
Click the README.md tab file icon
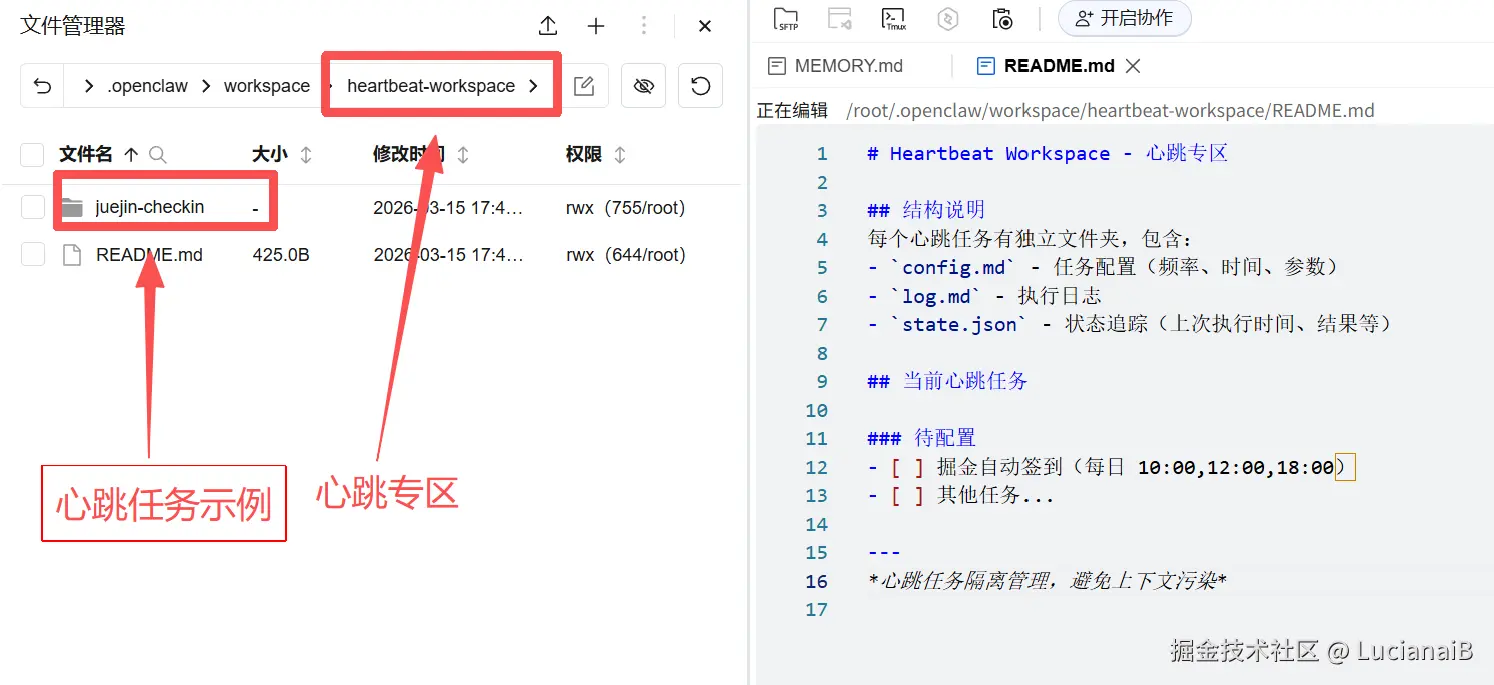pyautogui.click(x=986, y=66)
